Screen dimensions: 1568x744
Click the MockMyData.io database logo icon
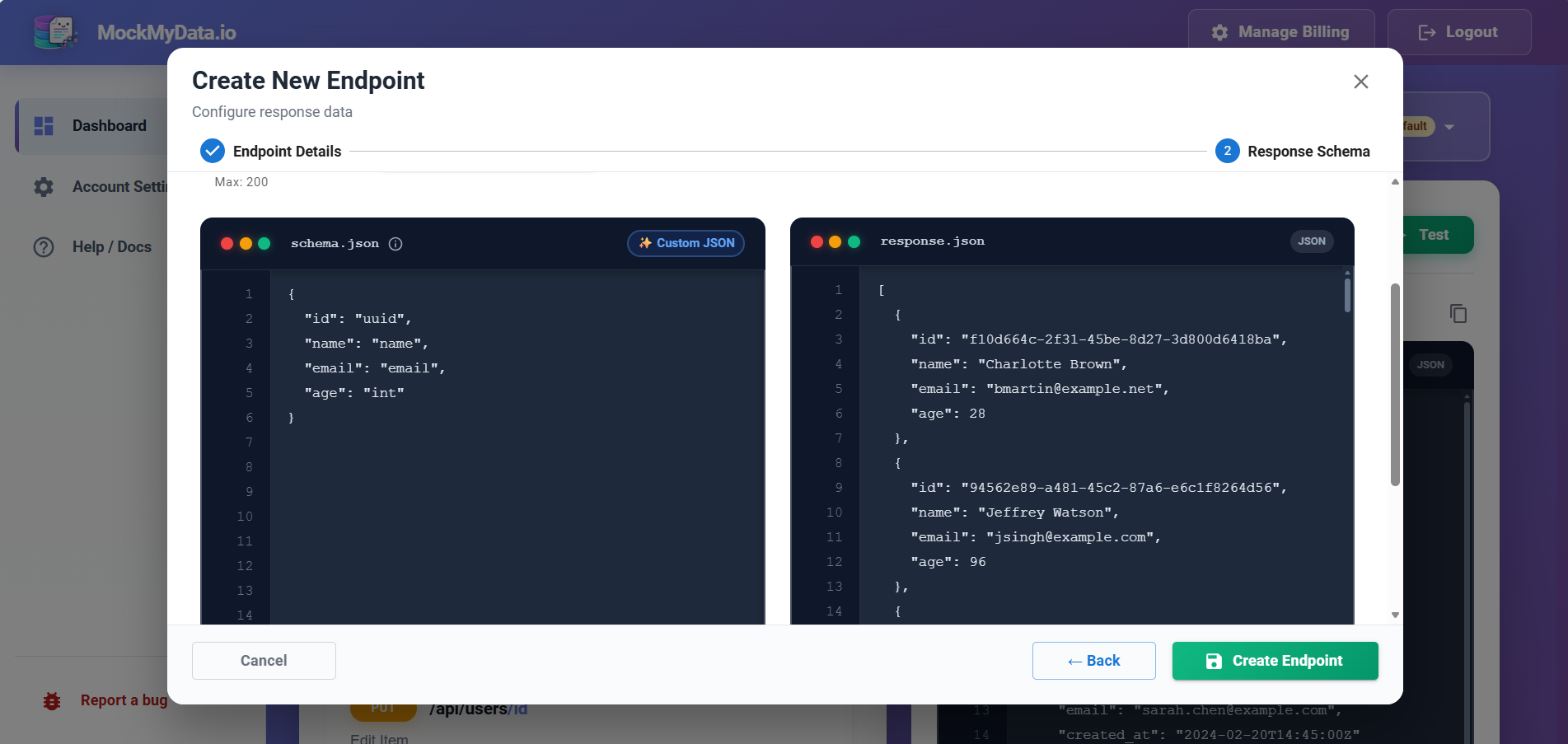coord(55,30)
